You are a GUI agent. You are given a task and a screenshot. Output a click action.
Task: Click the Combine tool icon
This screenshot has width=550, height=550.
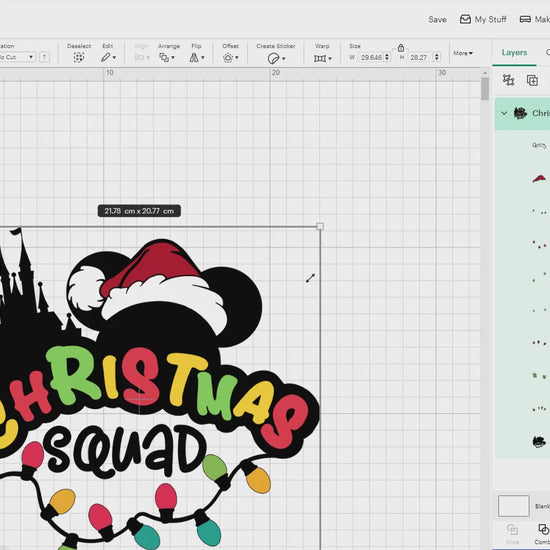click(543, 530)
